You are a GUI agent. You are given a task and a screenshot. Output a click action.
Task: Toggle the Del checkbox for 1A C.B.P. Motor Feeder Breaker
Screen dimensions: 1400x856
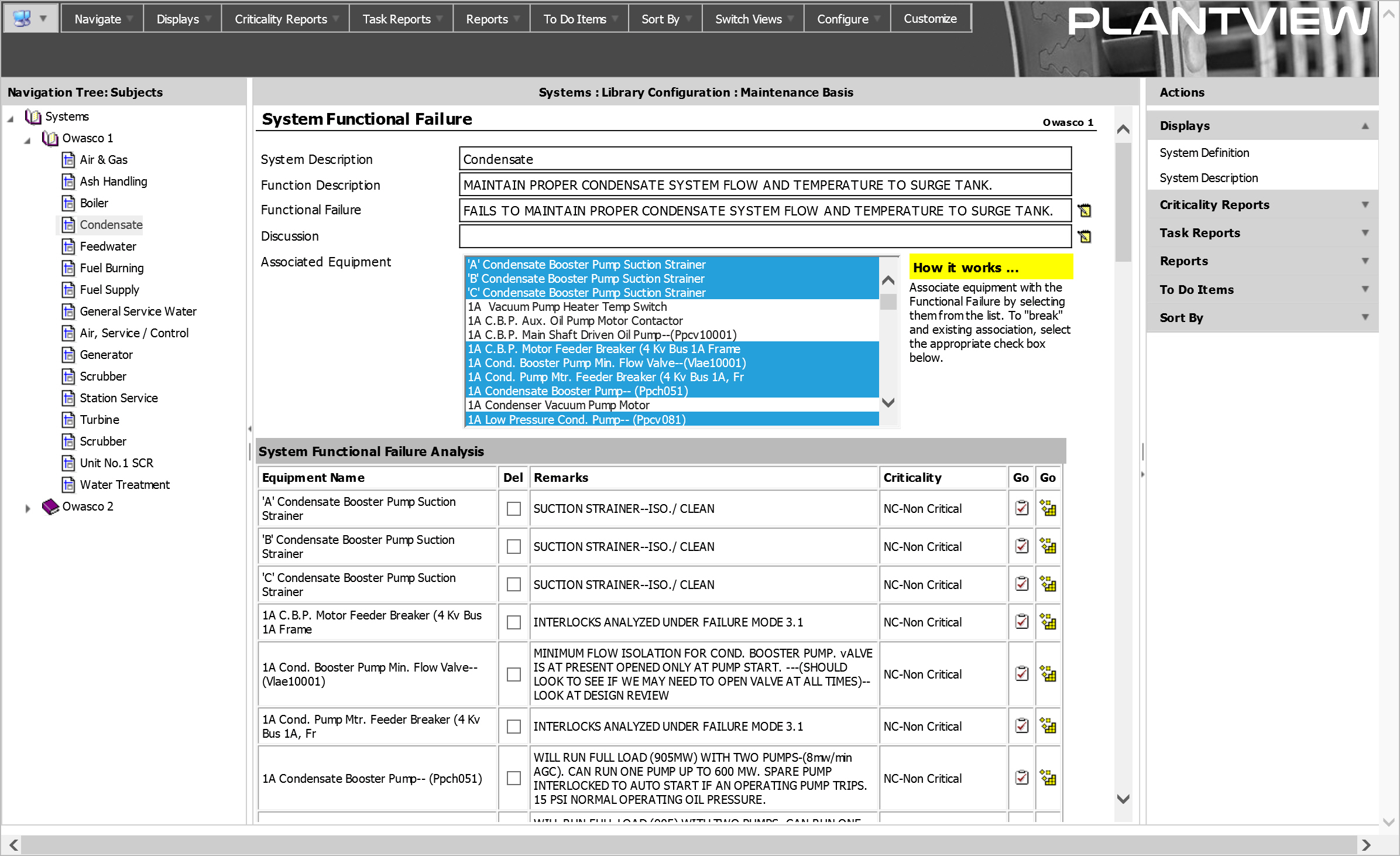pos(513,622)
